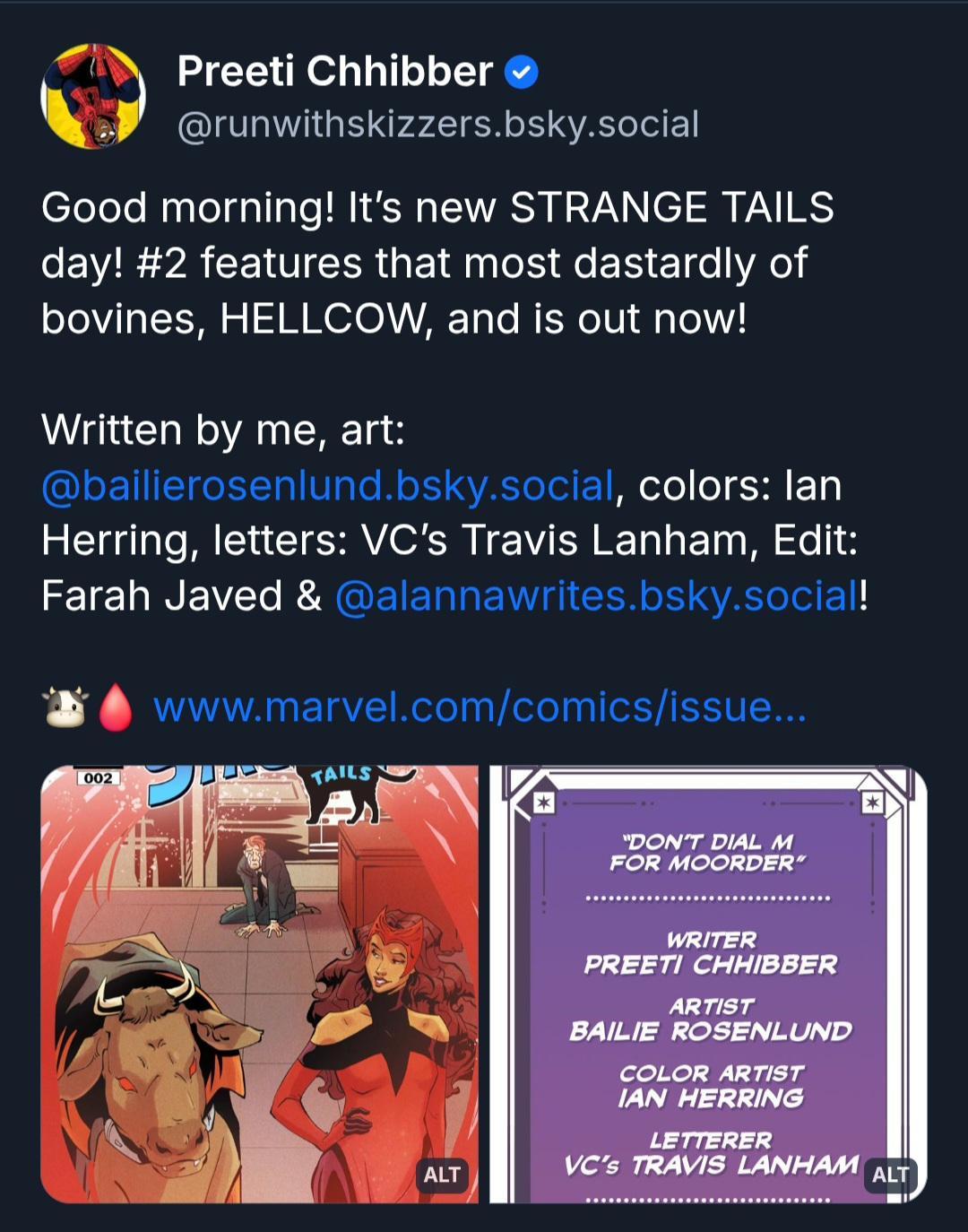This screenshot has width=968, height=1232.
Task: Open the purple credits page thumbnail
Action: [708, 984]
